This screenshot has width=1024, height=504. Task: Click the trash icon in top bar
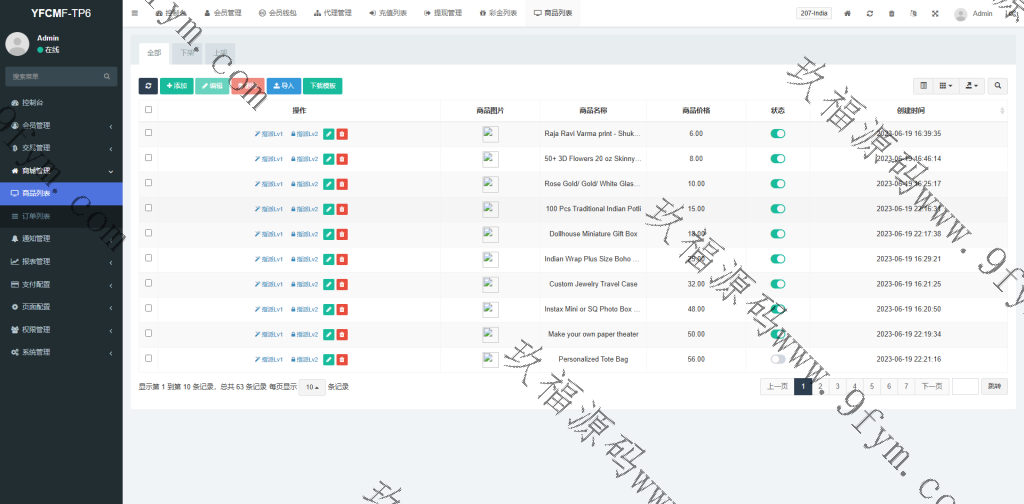[x=892, y=14]
